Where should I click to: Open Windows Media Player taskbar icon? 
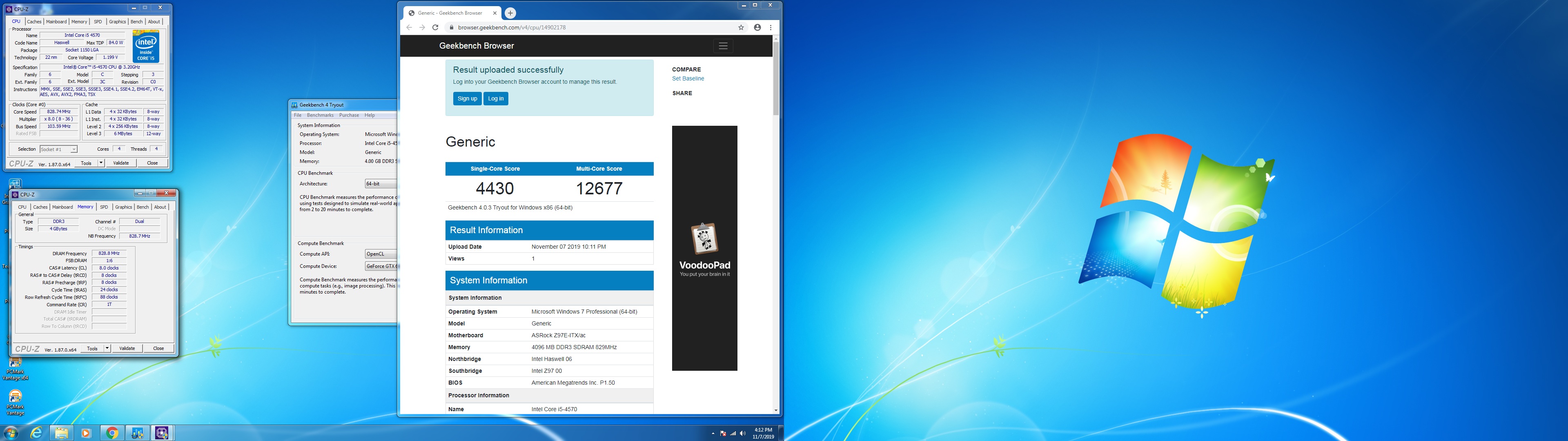click(x=86, y=433)
